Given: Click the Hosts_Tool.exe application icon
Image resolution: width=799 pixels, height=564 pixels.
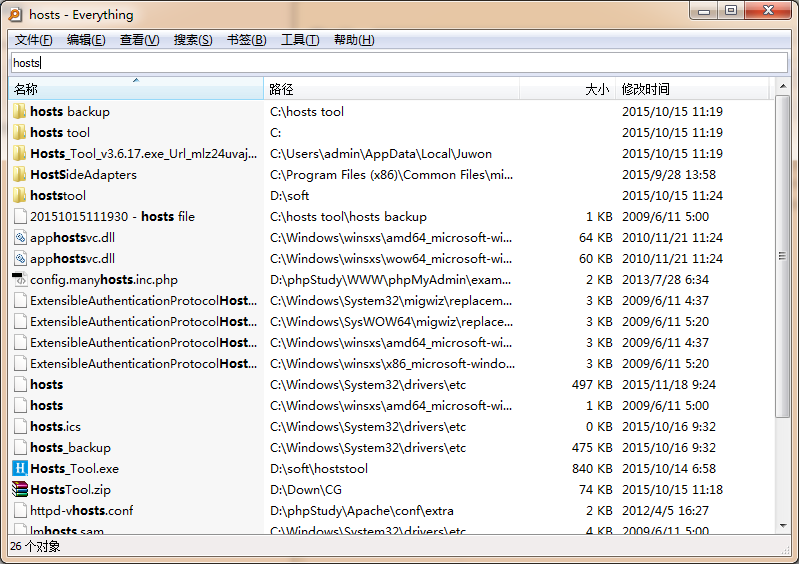Looking at the screenshot, I should click(x=20, y=468).
